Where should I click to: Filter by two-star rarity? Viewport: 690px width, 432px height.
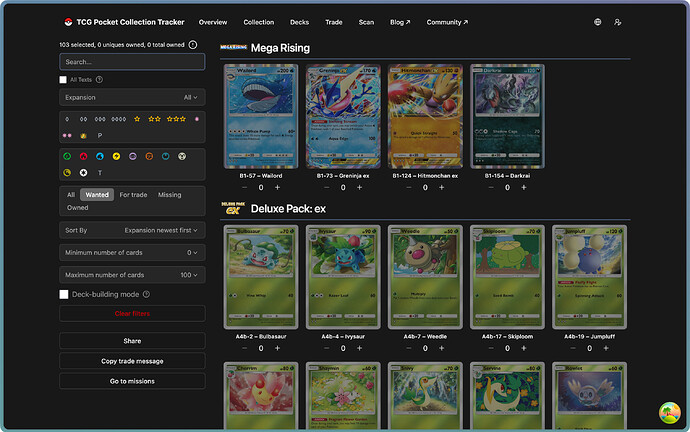point(154,119)
